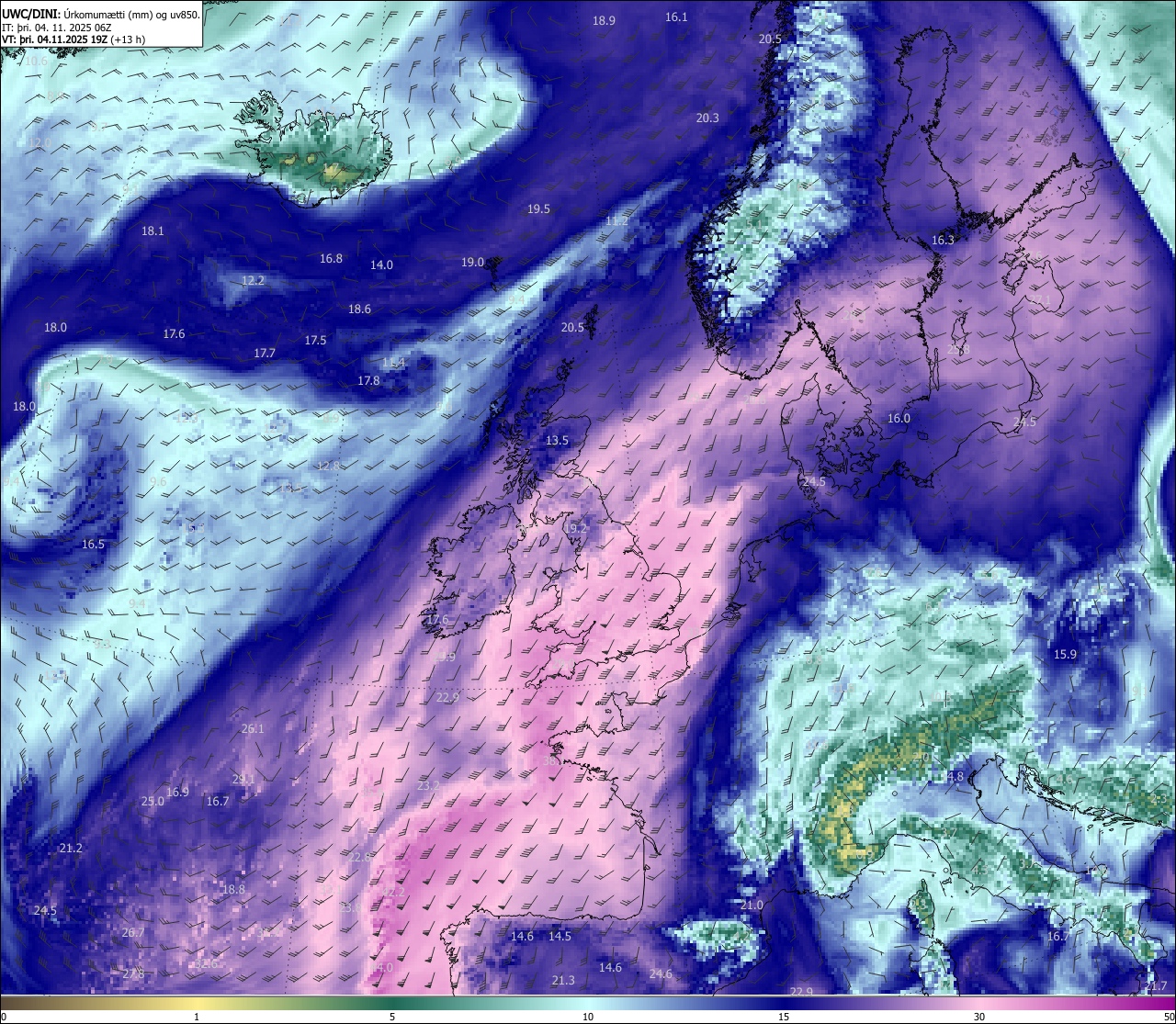Click the 26.7 value label
The width and height of the screenshot is (1176, 1024).
coord(132,933)
